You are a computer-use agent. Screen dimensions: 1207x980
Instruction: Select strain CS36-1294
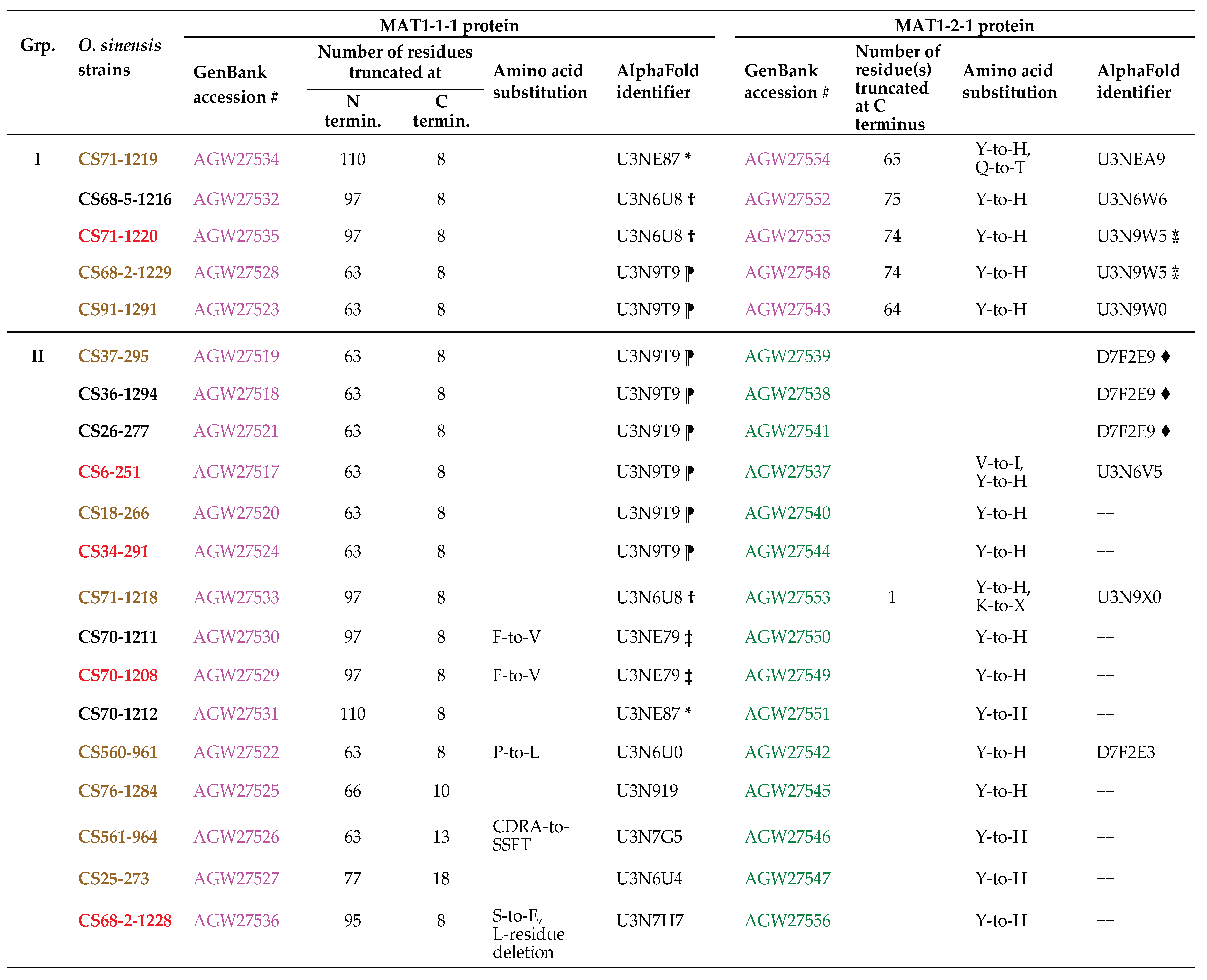118,394
